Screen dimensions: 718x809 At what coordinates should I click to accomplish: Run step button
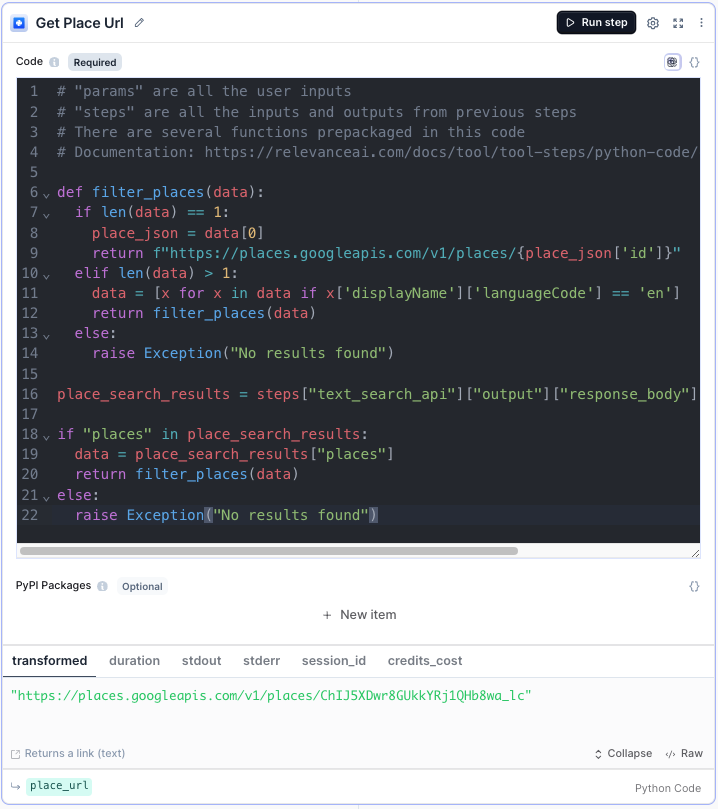(x=596, y=23)
